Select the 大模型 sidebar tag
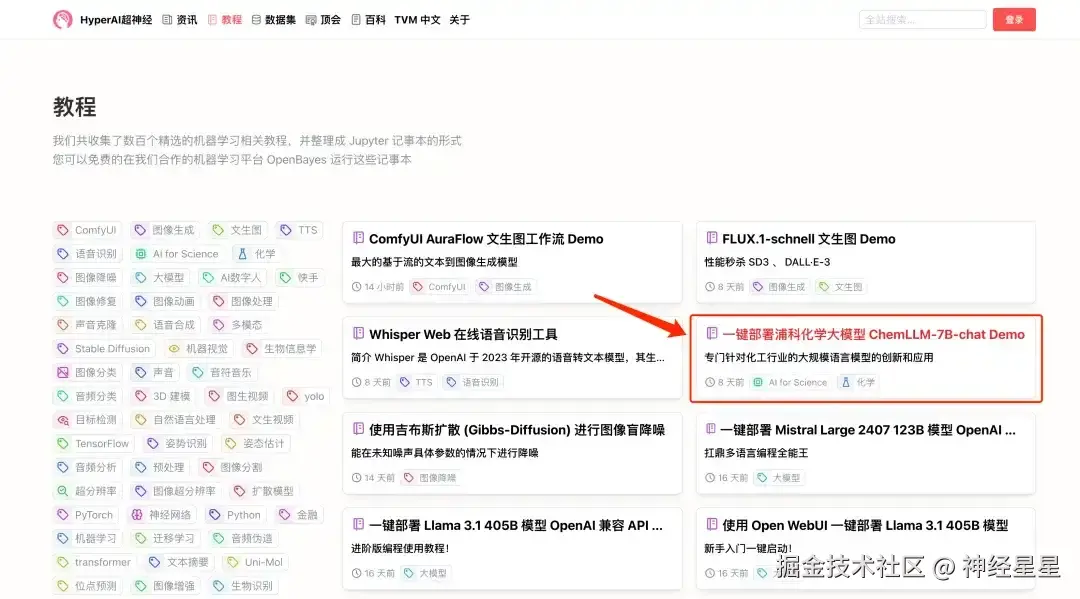Screen dimensions: 1080x599 (160, 277)
